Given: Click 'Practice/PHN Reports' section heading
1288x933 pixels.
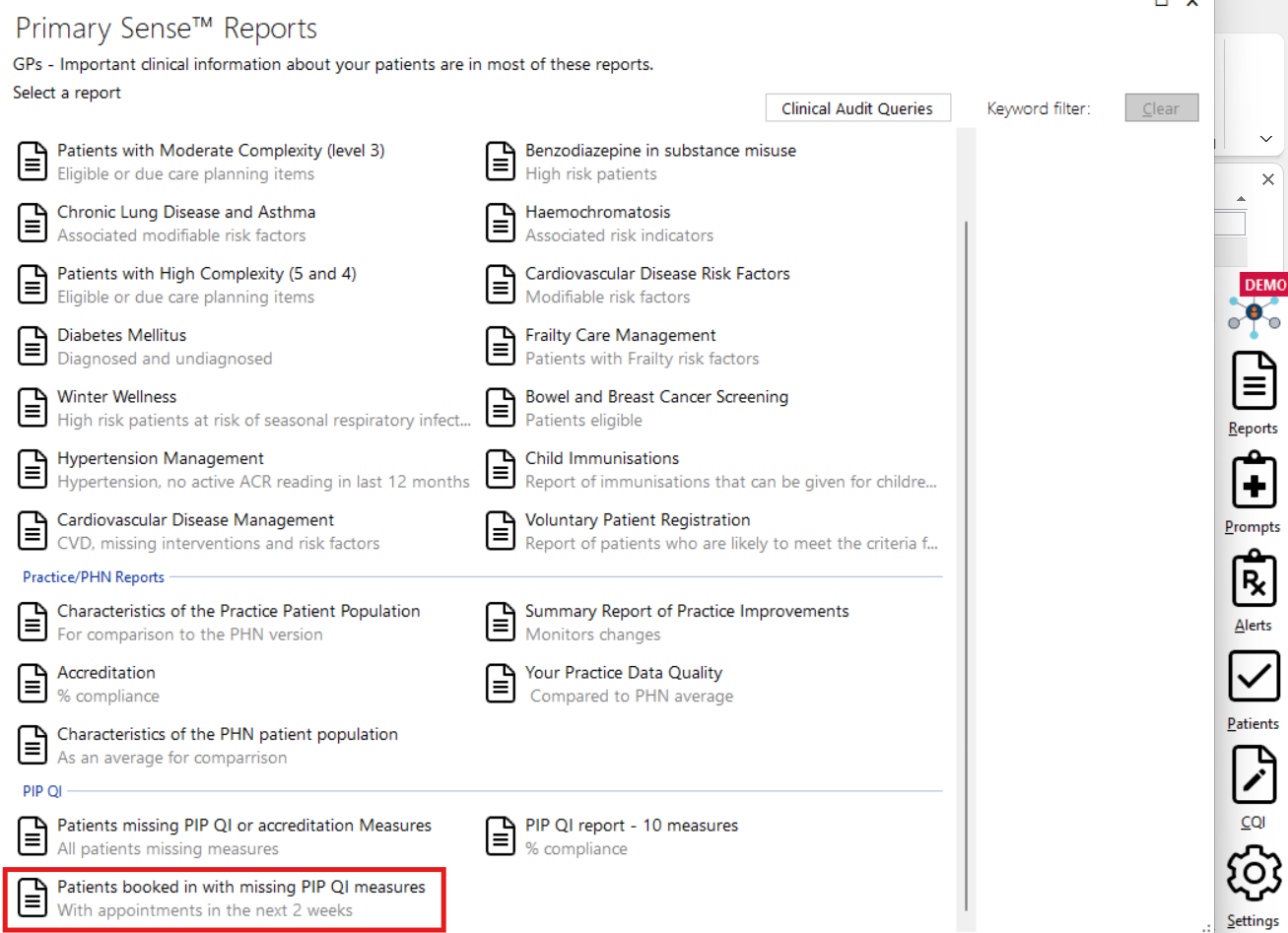Looking at the screenshot, I should pos(94,577).
